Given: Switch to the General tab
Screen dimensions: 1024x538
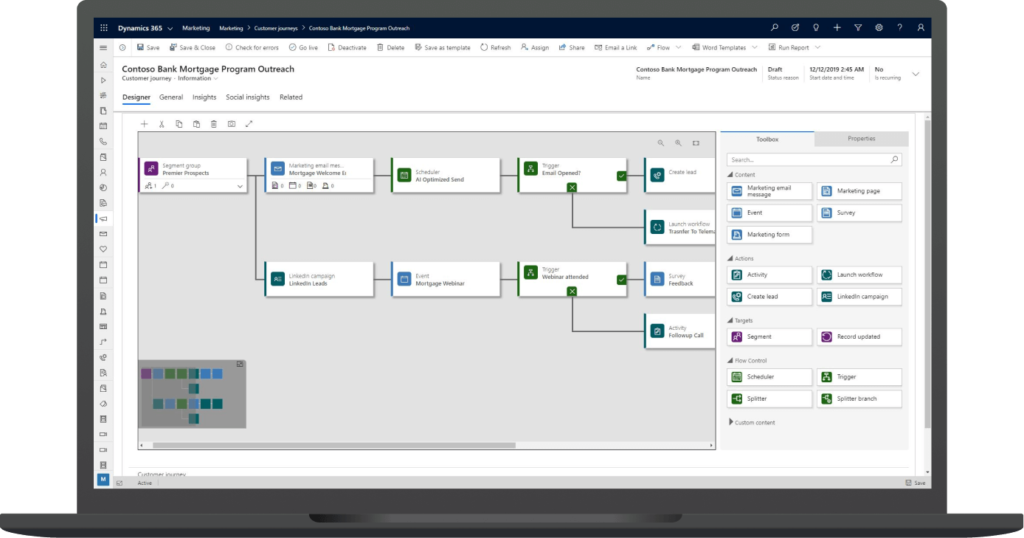Looking at the screenshot, I should coord(171,97).
